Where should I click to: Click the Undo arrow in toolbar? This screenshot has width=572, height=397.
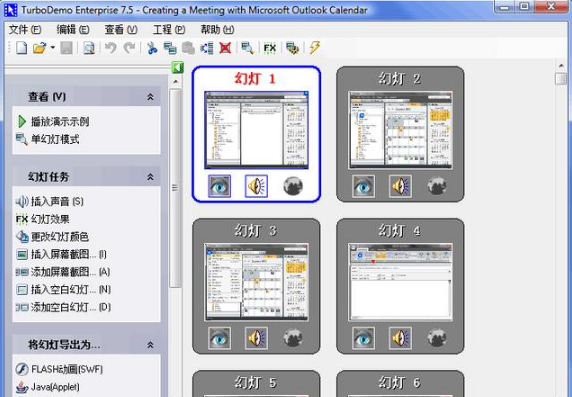111,48
